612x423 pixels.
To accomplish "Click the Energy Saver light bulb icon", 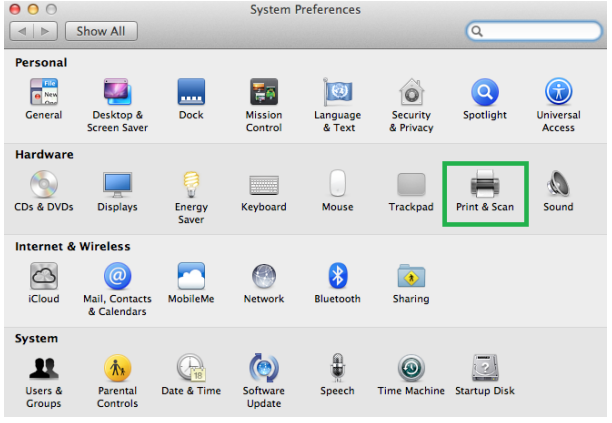I will 191,185.
